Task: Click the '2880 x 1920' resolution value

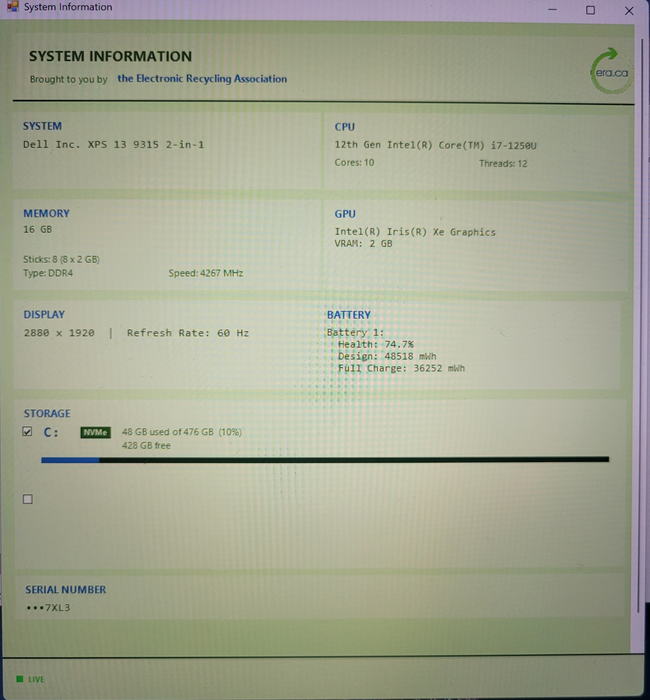Action: (x=59, y=333)
